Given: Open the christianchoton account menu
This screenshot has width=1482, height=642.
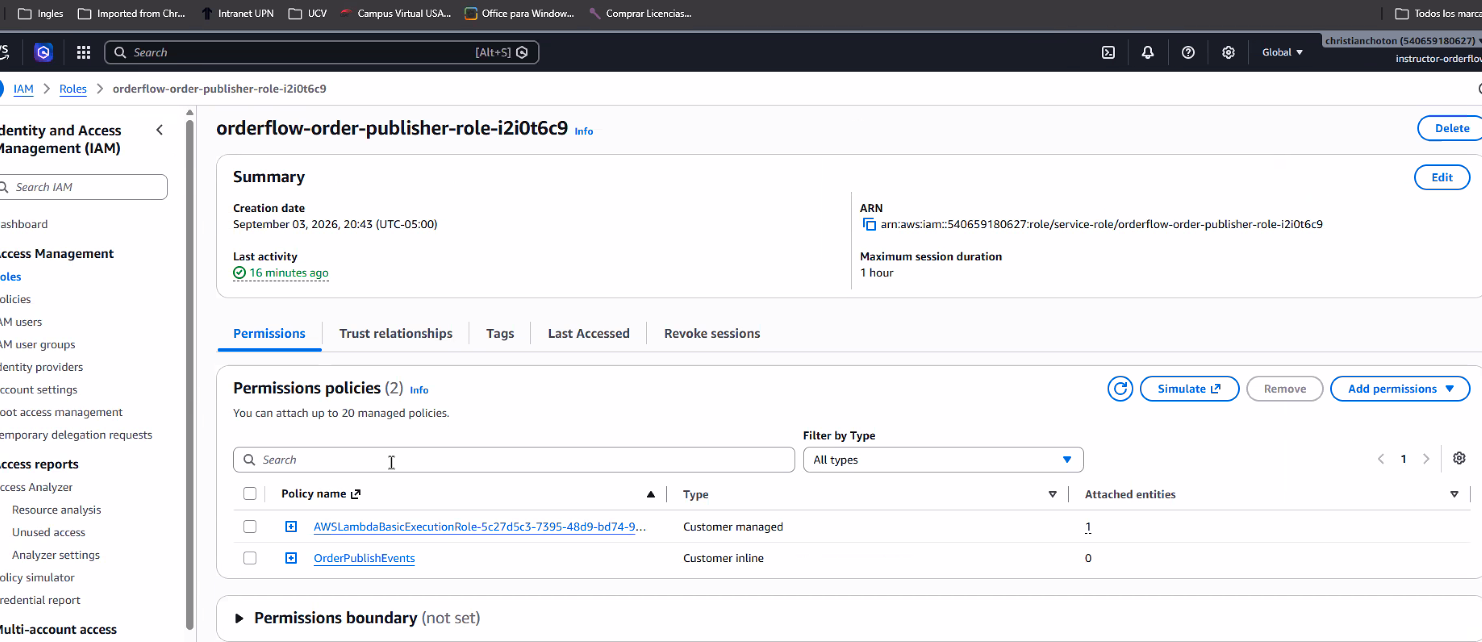Looking at the screenshot, I should (1402, 41).
